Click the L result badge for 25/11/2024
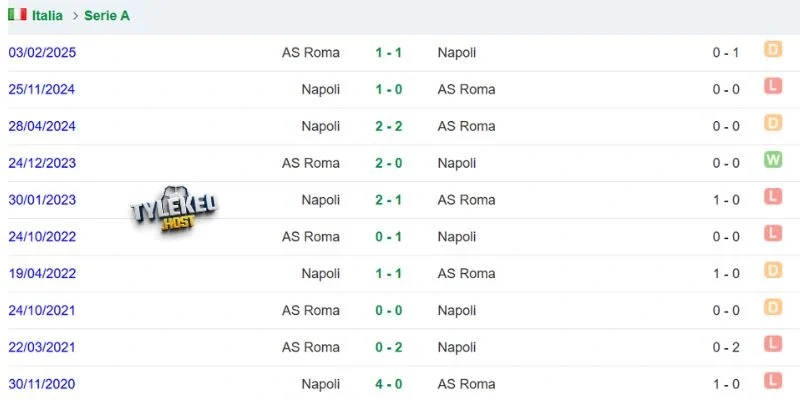This screenshot has height=400, width=800. (x=772, y=86)
